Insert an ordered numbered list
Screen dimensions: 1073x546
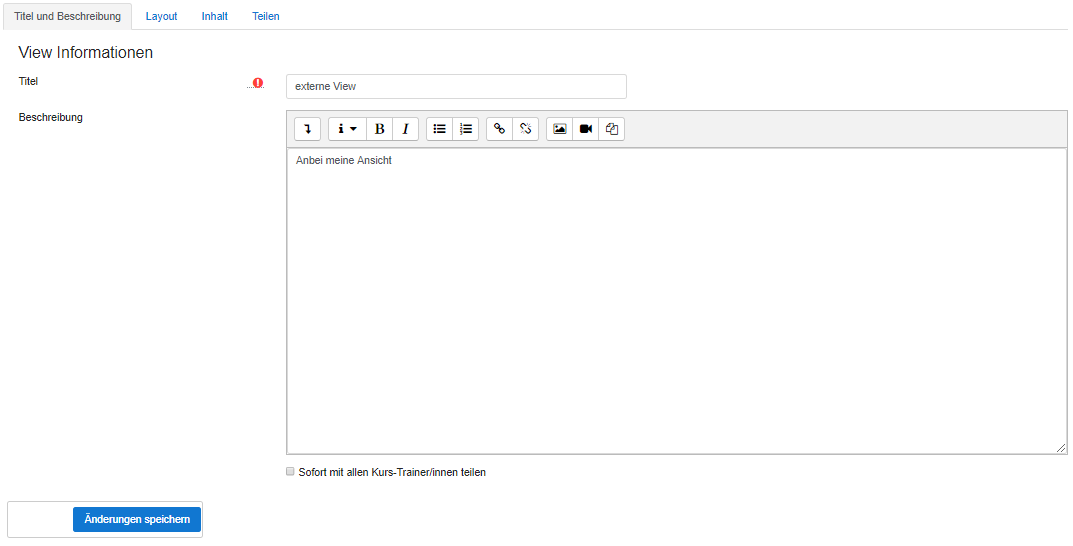tap(465, 129)
